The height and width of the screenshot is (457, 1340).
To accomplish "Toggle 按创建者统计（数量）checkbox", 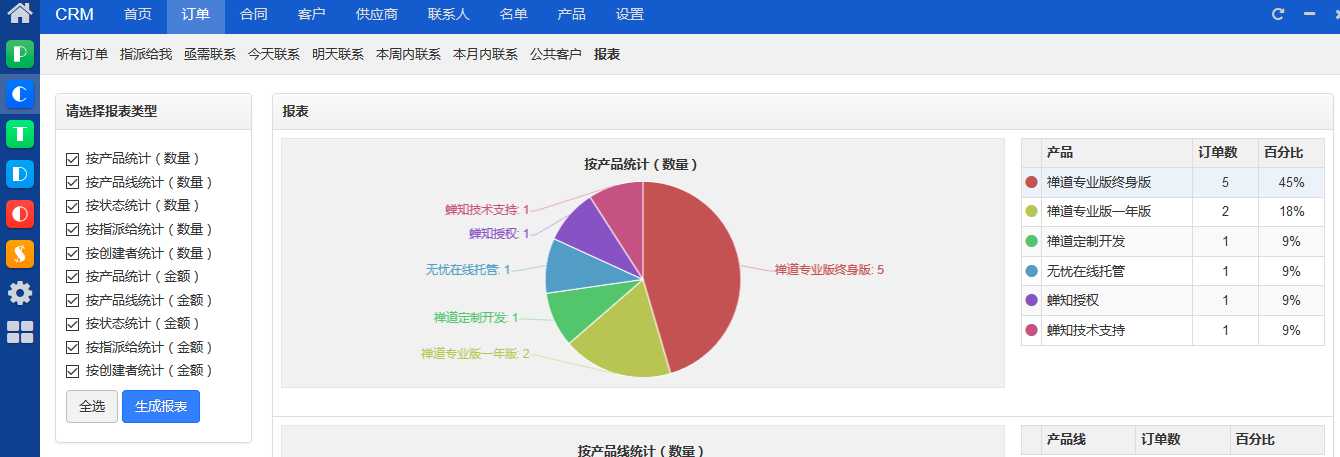I will pyautogui.click(x=72, y=253).
